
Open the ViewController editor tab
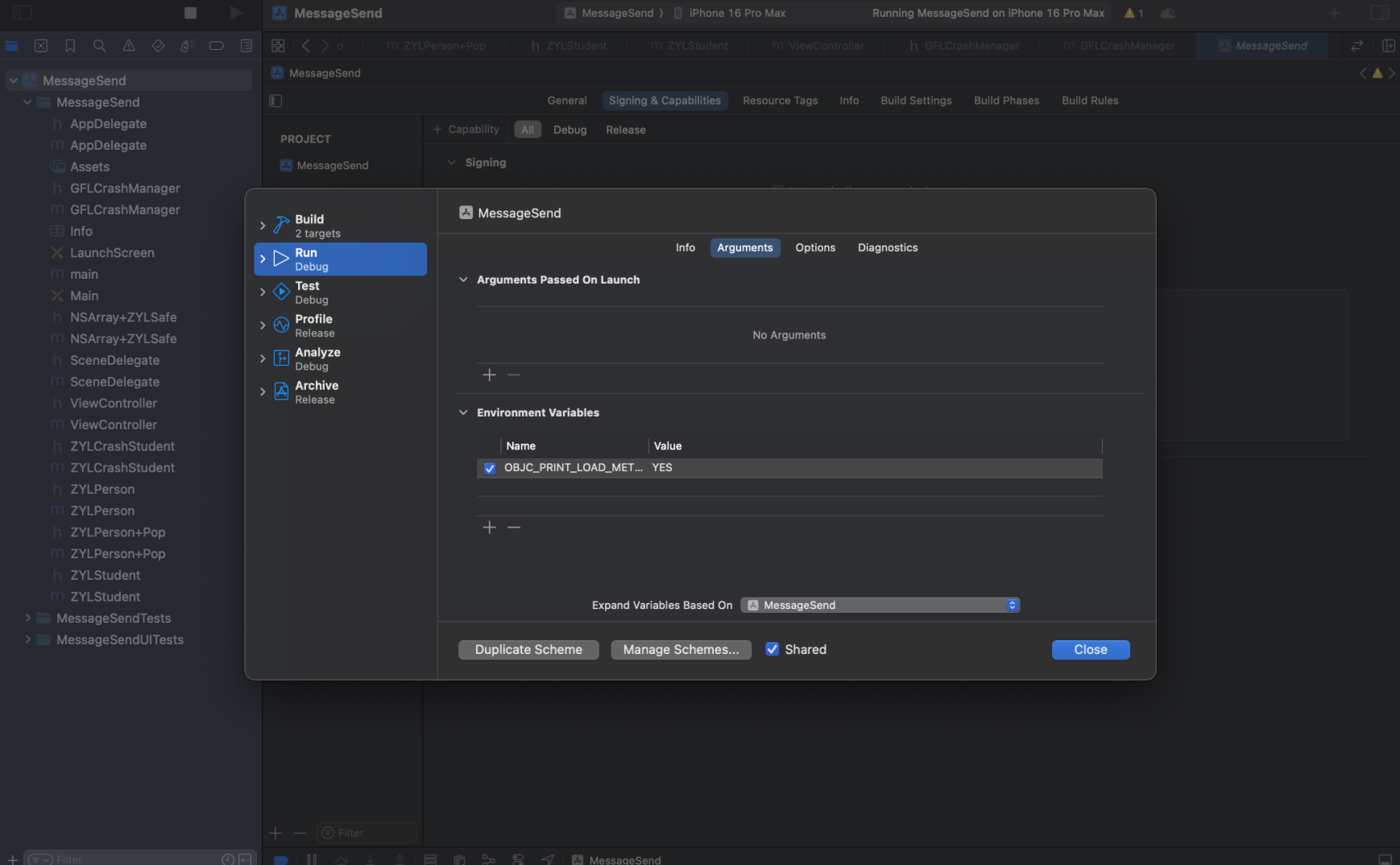click(x=818, y=46)
